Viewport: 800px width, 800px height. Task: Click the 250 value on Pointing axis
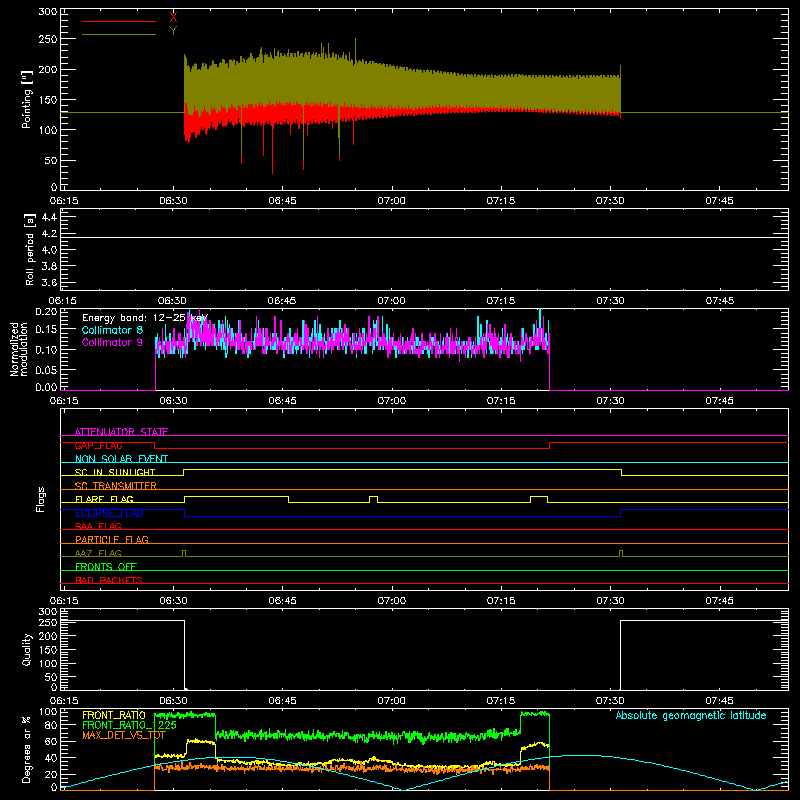coord(48,39)
